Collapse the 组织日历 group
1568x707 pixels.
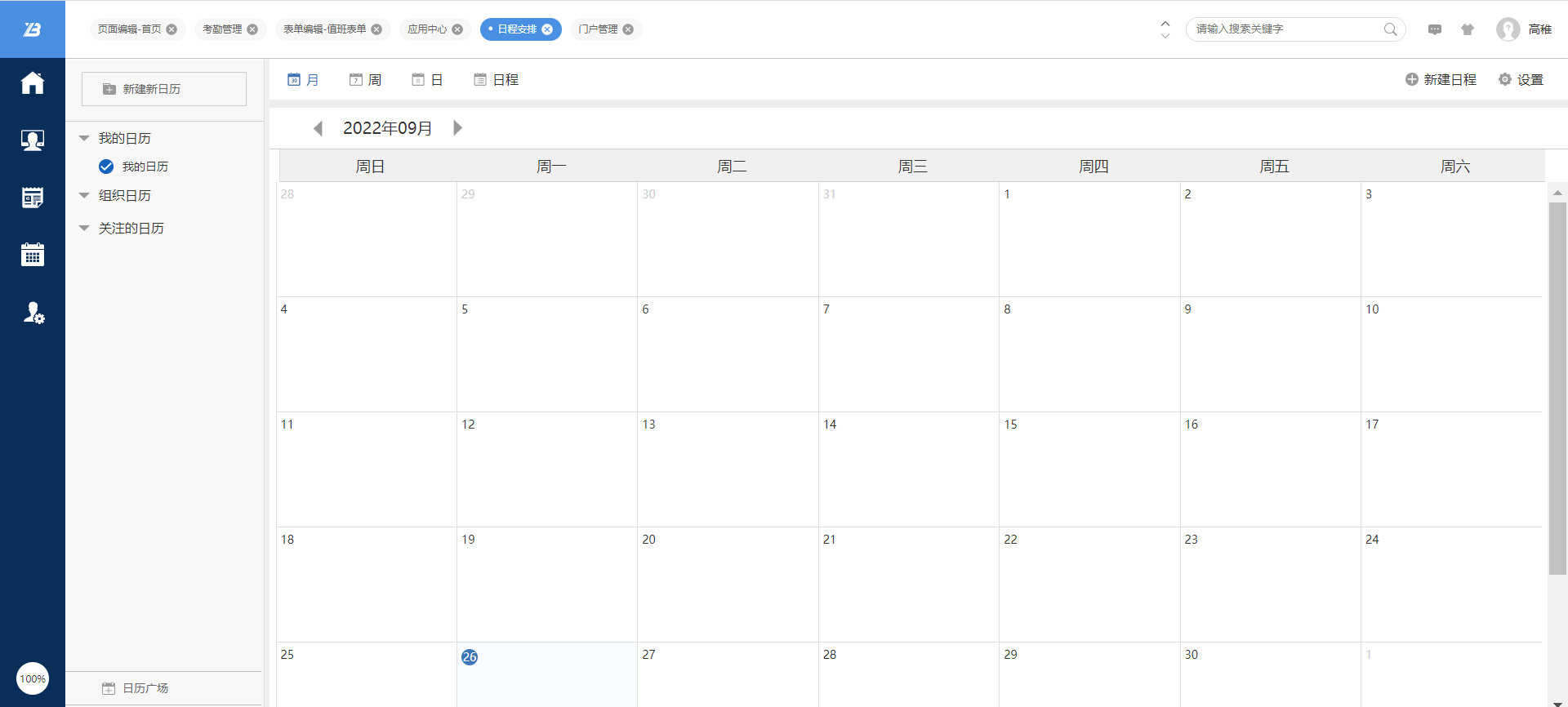(x=84, y=196)
